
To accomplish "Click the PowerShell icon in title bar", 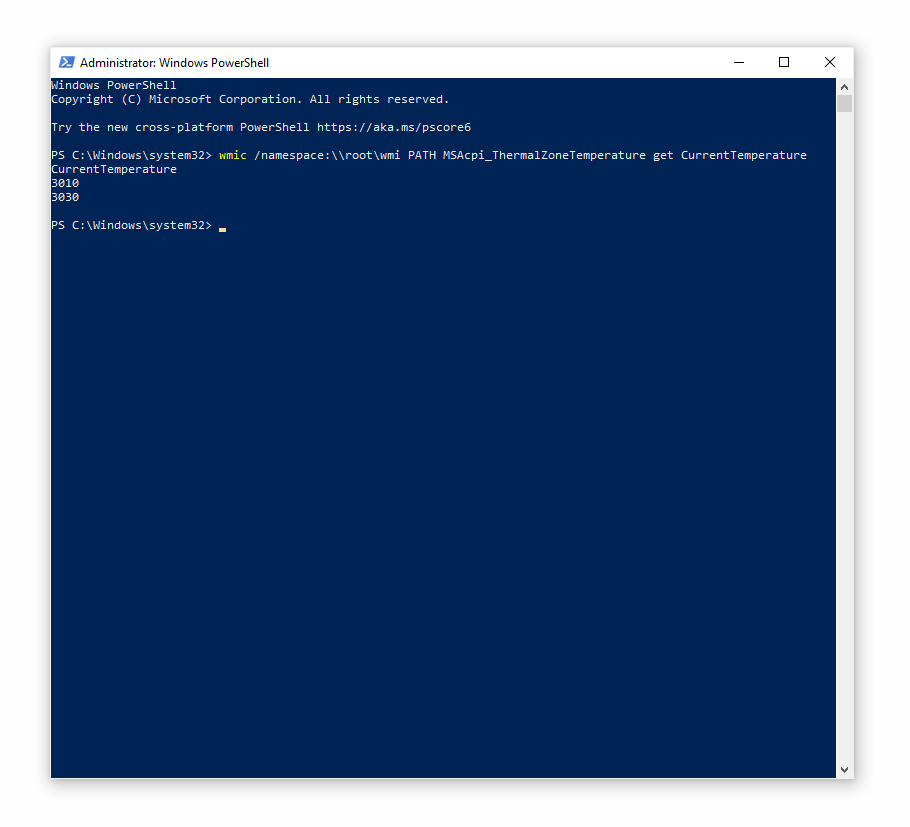I will tap(67, 62).
